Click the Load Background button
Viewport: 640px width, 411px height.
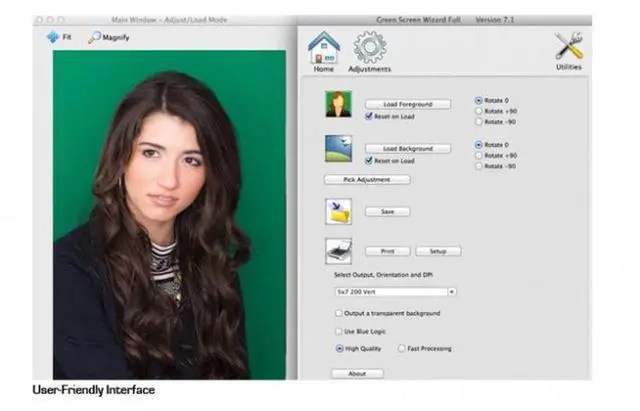(x=408, y=149)
